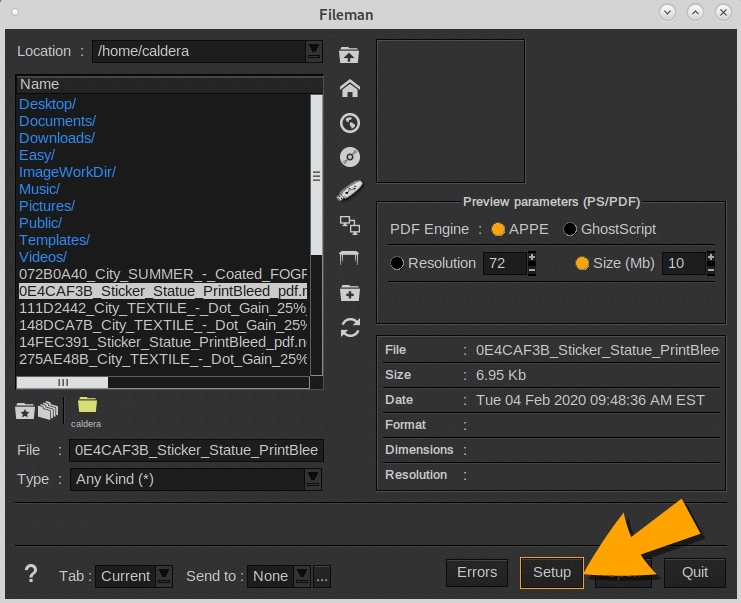
Task: Select the Resolution preview option
Action: 397,263
